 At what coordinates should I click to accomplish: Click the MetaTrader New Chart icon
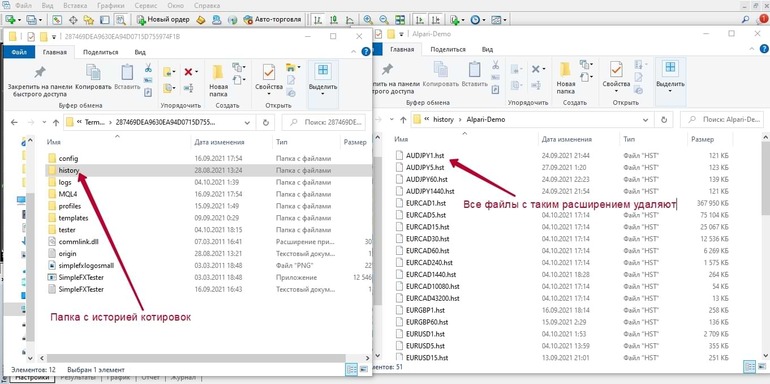pyautogui.click(x=10, y=20)
